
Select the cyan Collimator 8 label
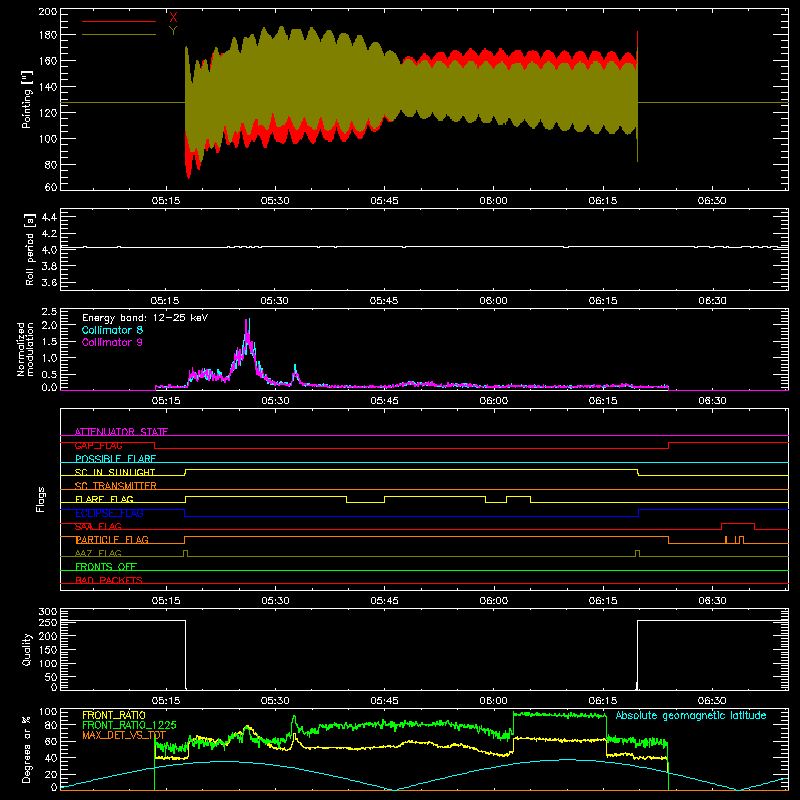click(112, 330)
